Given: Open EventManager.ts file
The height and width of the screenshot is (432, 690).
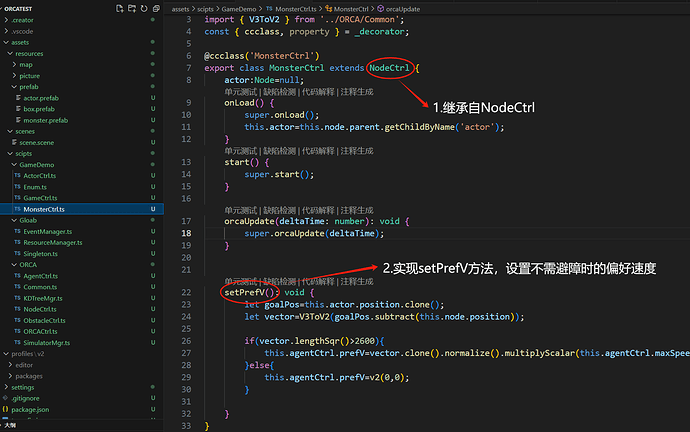Looking at the screenshot, I should coord(48,231).
